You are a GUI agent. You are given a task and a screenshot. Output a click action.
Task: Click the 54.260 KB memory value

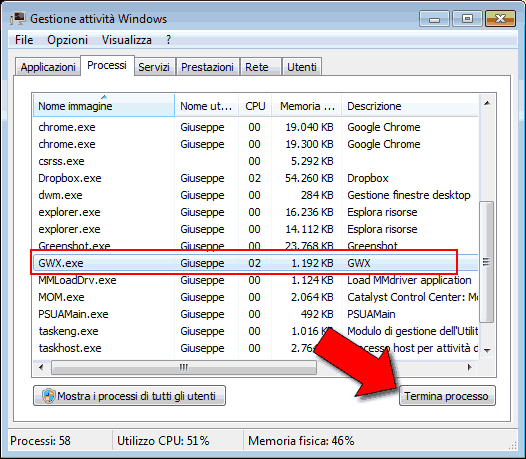309,178
